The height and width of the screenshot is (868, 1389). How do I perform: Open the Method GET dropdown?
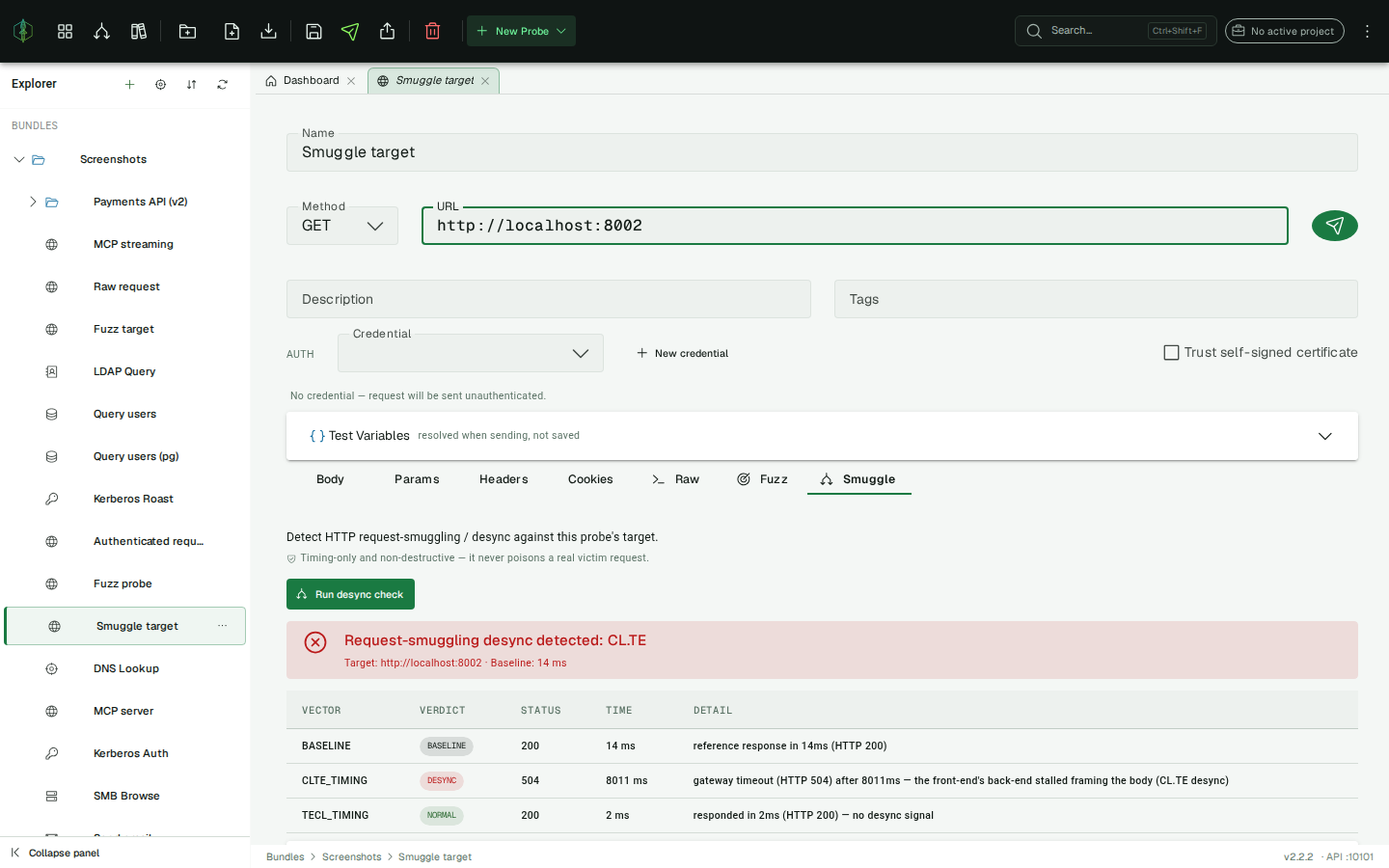[342, 226]
